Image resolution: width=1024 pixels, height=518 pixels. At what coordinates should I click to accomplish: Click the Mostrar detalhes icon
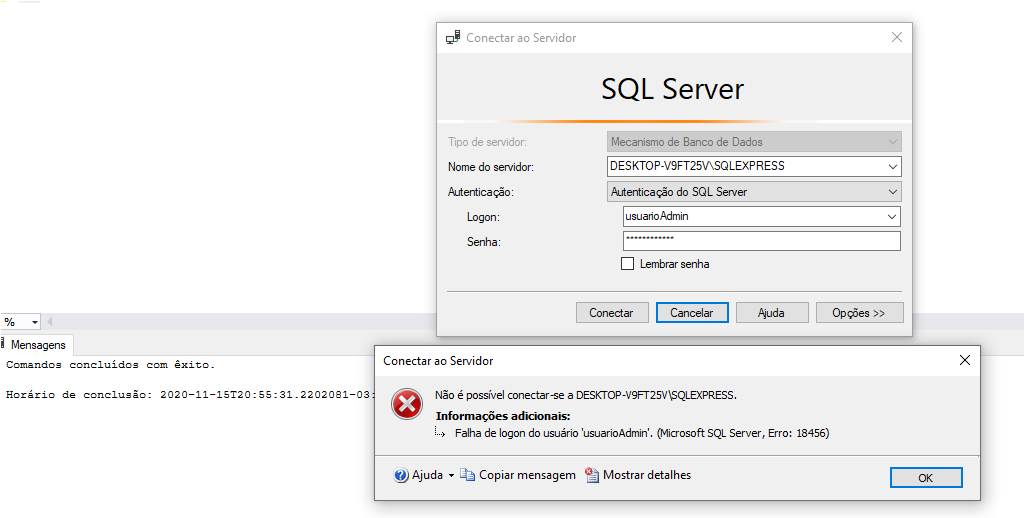pos(592,476)
